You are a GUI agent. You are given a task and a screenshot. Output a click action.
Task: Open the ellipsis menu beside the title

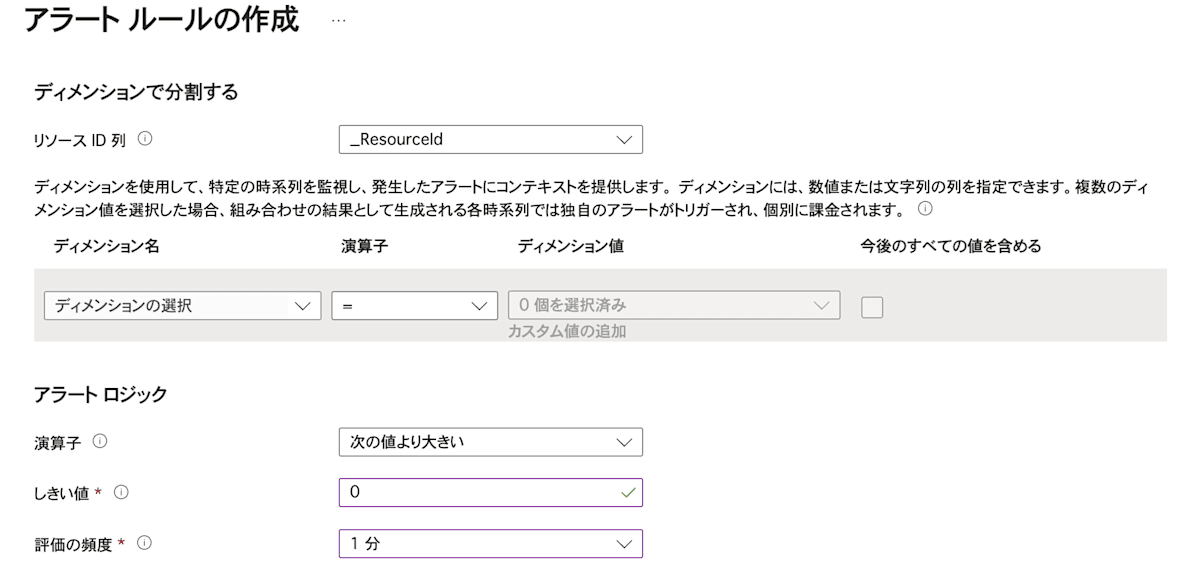tap(338, 21)
